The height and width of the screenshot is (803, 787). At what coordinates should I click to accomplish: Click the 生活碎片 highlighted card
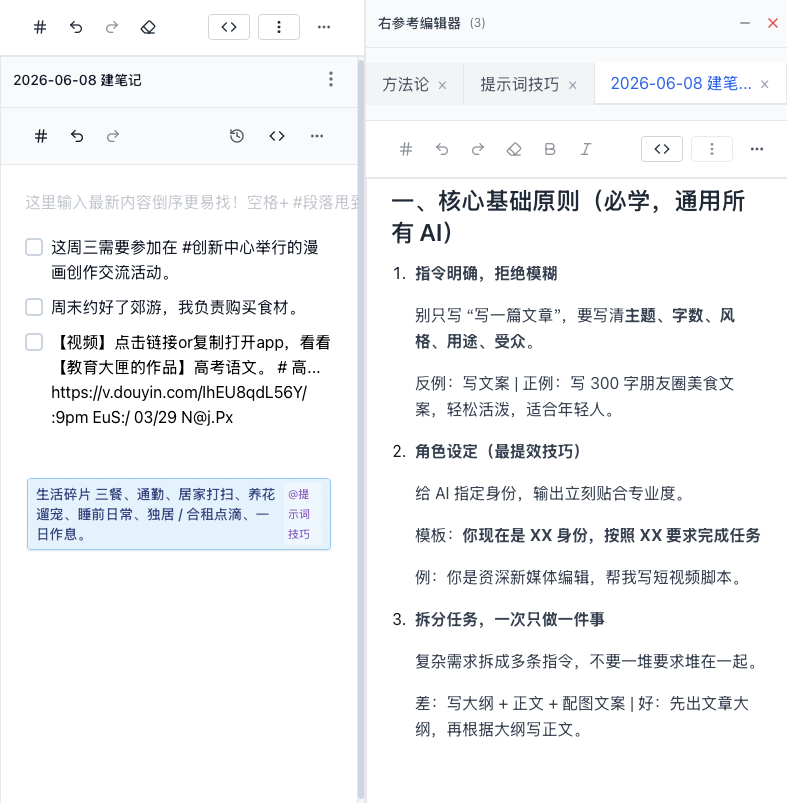179,514
